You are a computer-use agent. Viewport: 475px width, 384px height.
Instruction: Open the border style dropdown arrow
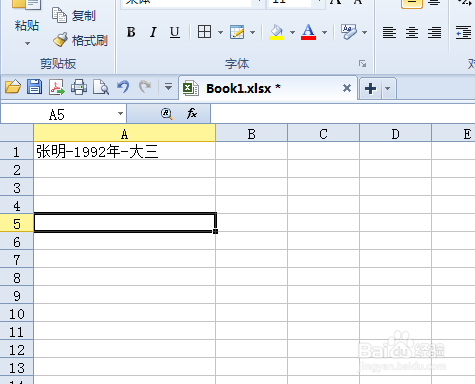tap(220, 32)
